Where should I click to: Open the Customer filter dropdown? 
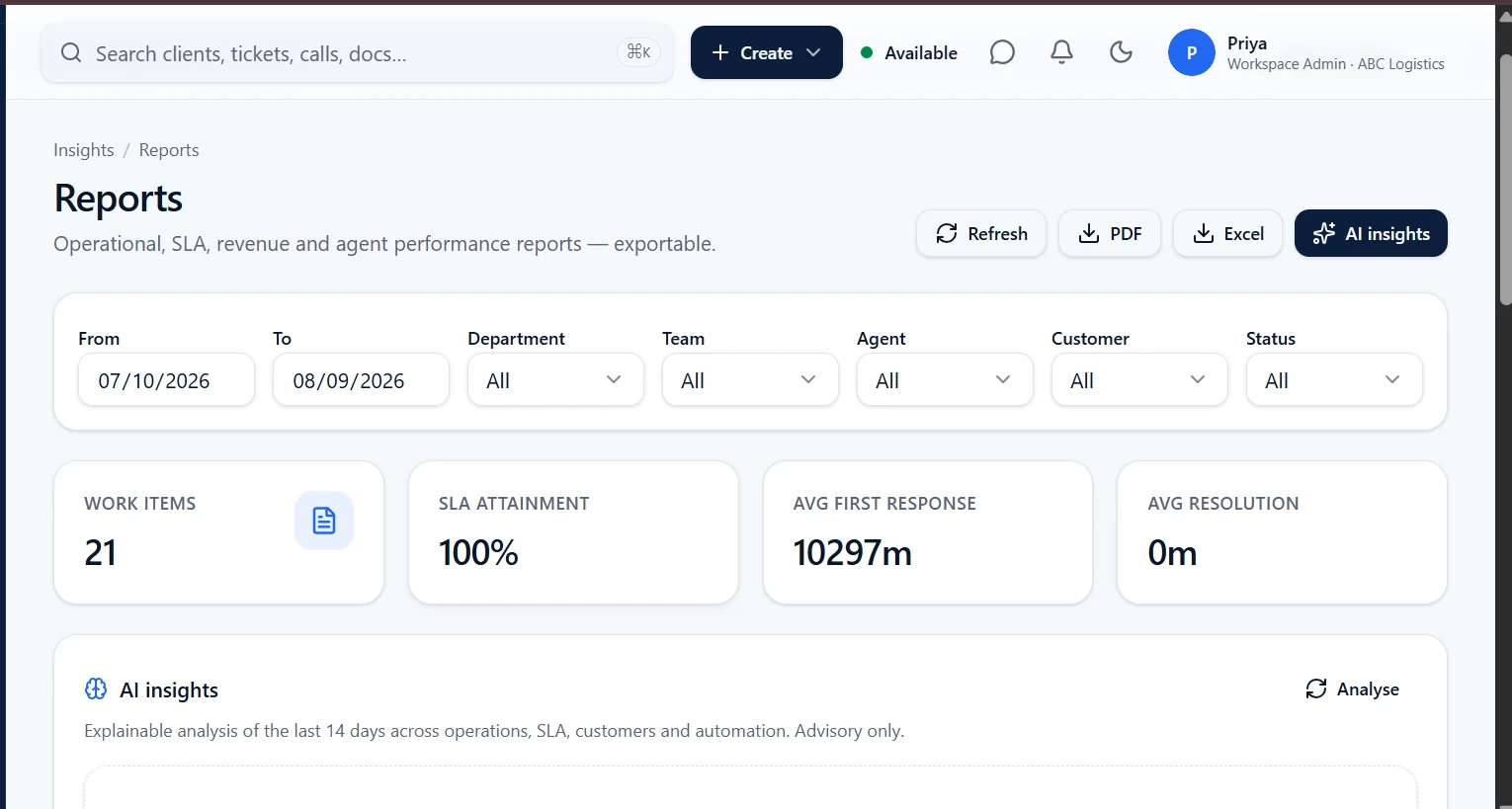1139,380
